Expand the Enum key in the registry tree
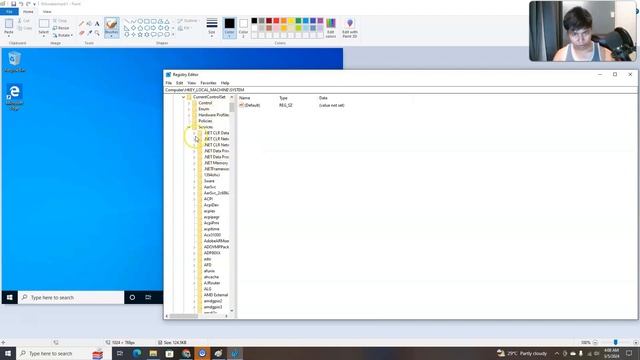The width and height of the screenshot is (640, 360). point(189,109)
